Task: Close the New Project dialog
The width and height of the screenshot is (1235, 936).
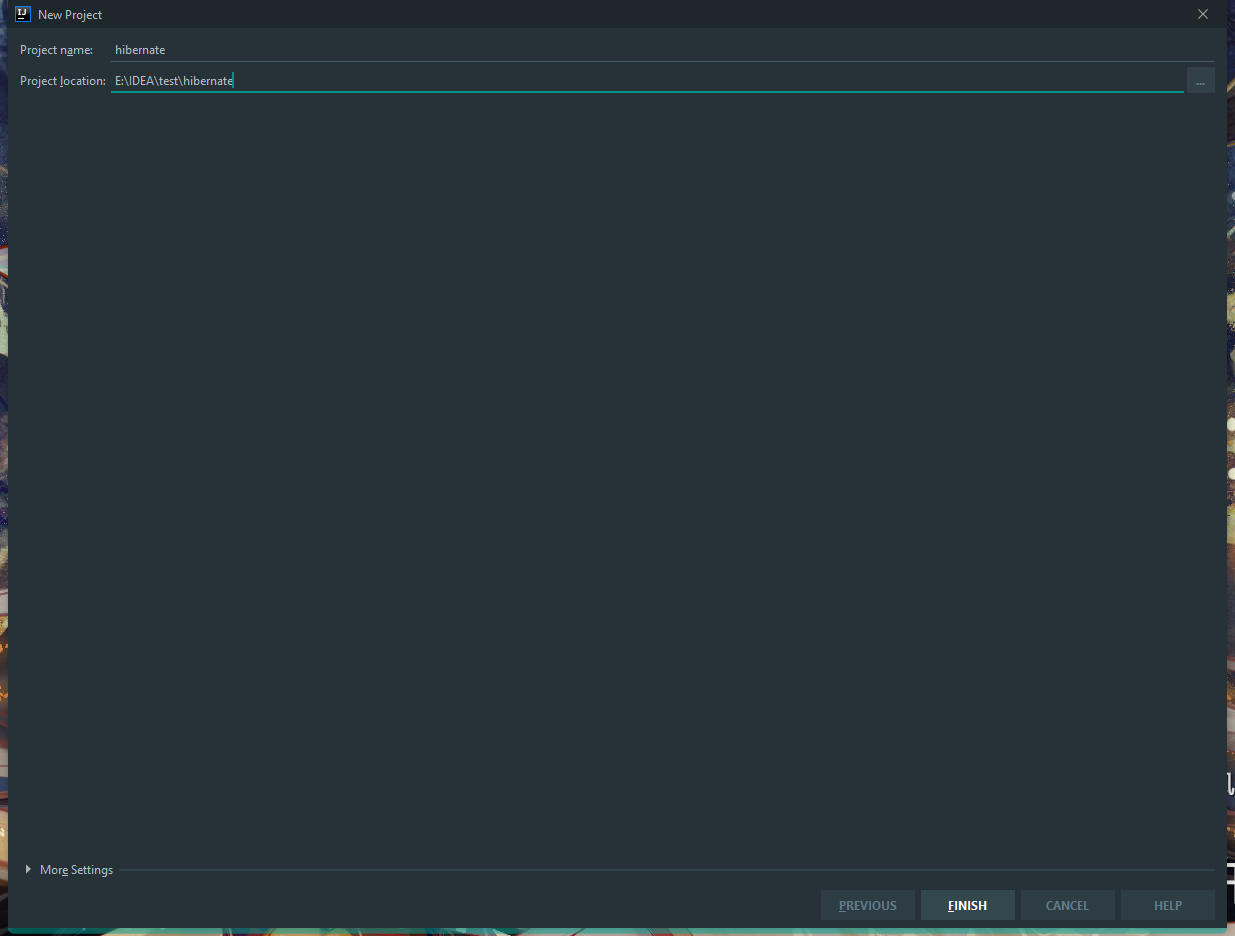Action: click(1203, 14)
